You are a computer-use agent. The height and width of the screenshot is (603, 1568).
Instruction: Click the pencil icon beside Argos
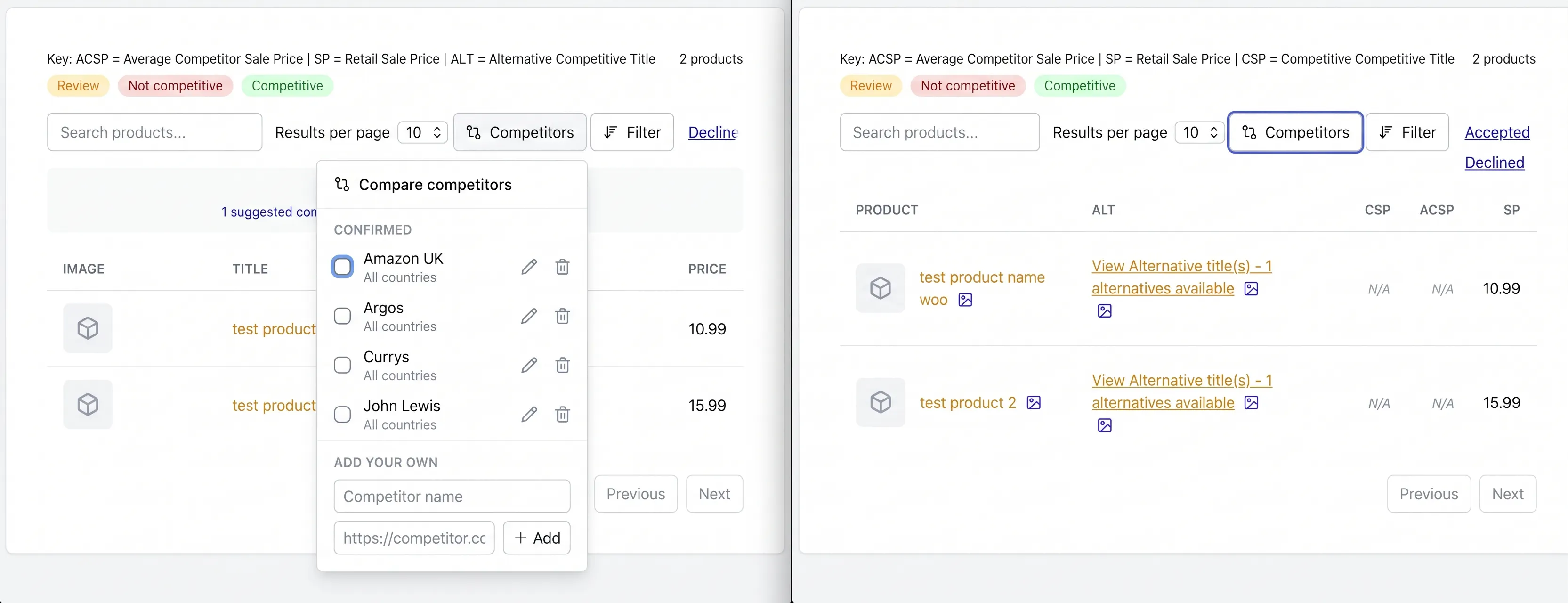[529, 316]
